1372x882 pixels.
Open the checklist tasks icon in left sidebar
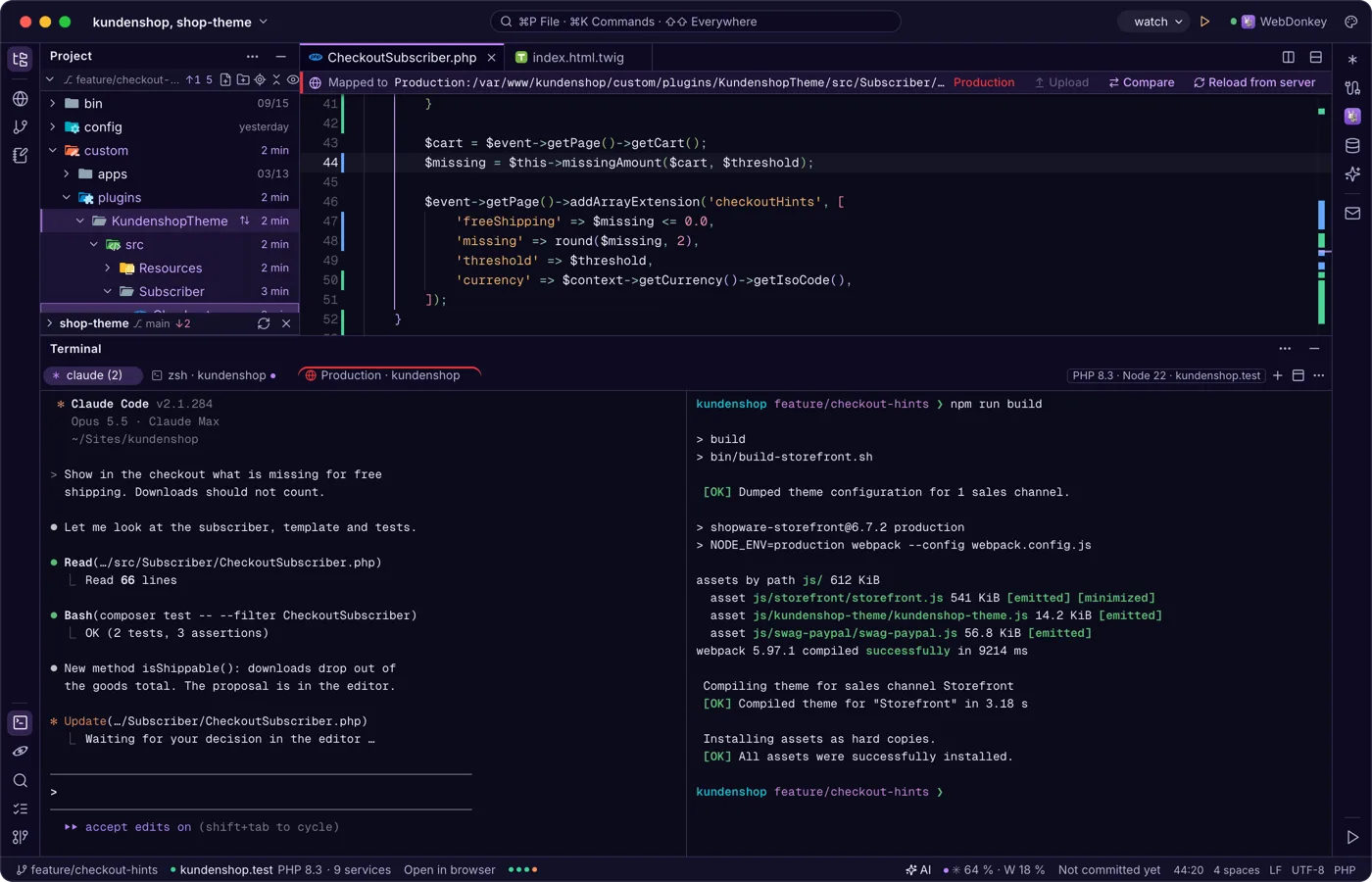pos(21,808)
